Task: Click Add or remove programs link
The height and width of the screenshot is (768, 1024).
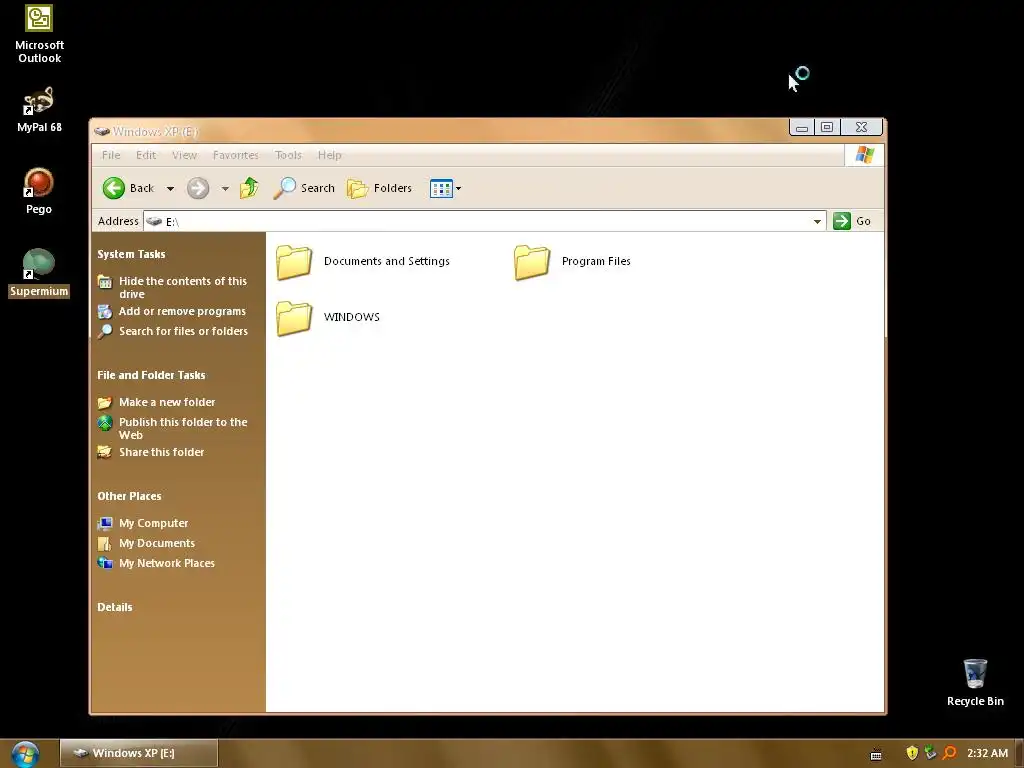Action: click(x=182, y=311)
